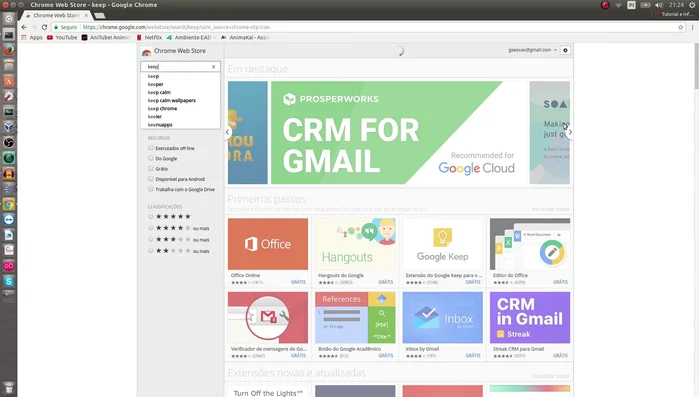
Task: Click GRÁTIS under Inbox by Gmail
Action: pos(473,356)
